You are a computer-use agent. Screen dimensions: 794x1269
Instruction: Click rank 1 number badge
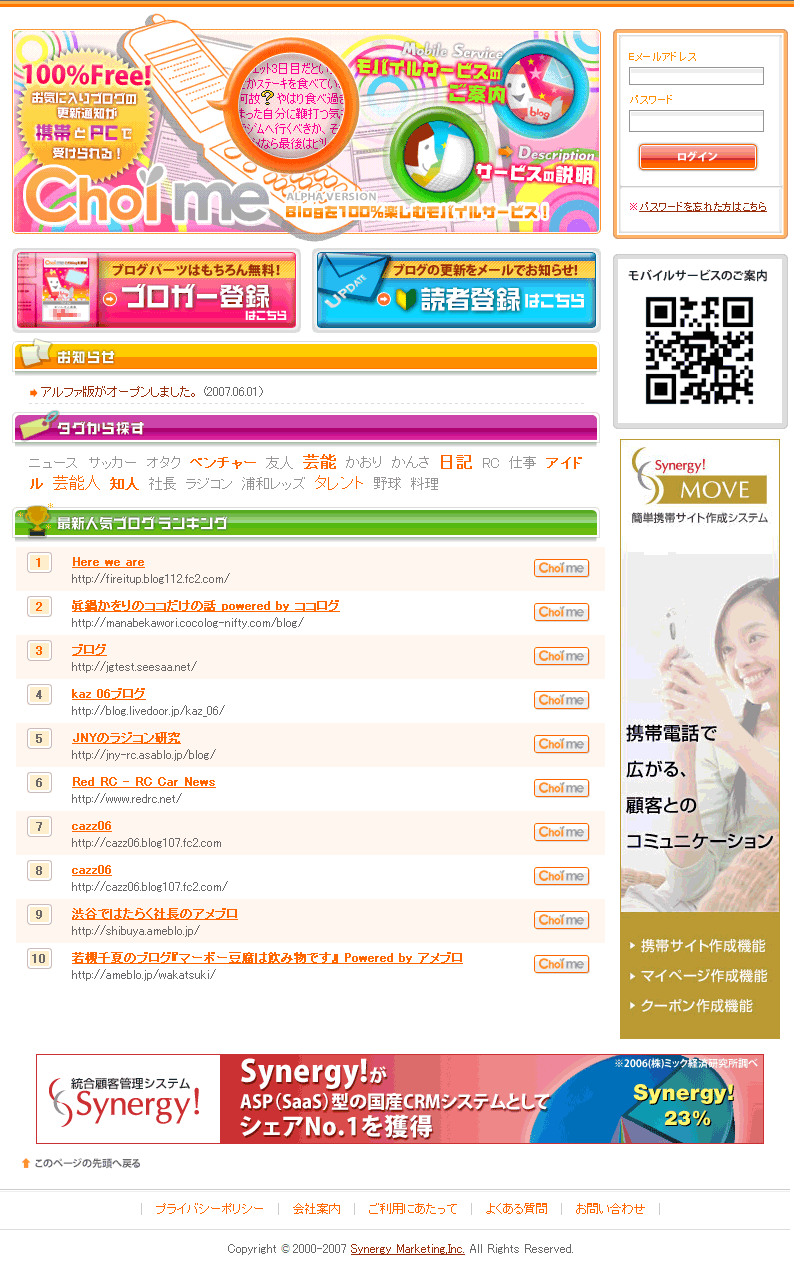pos(39,562)
